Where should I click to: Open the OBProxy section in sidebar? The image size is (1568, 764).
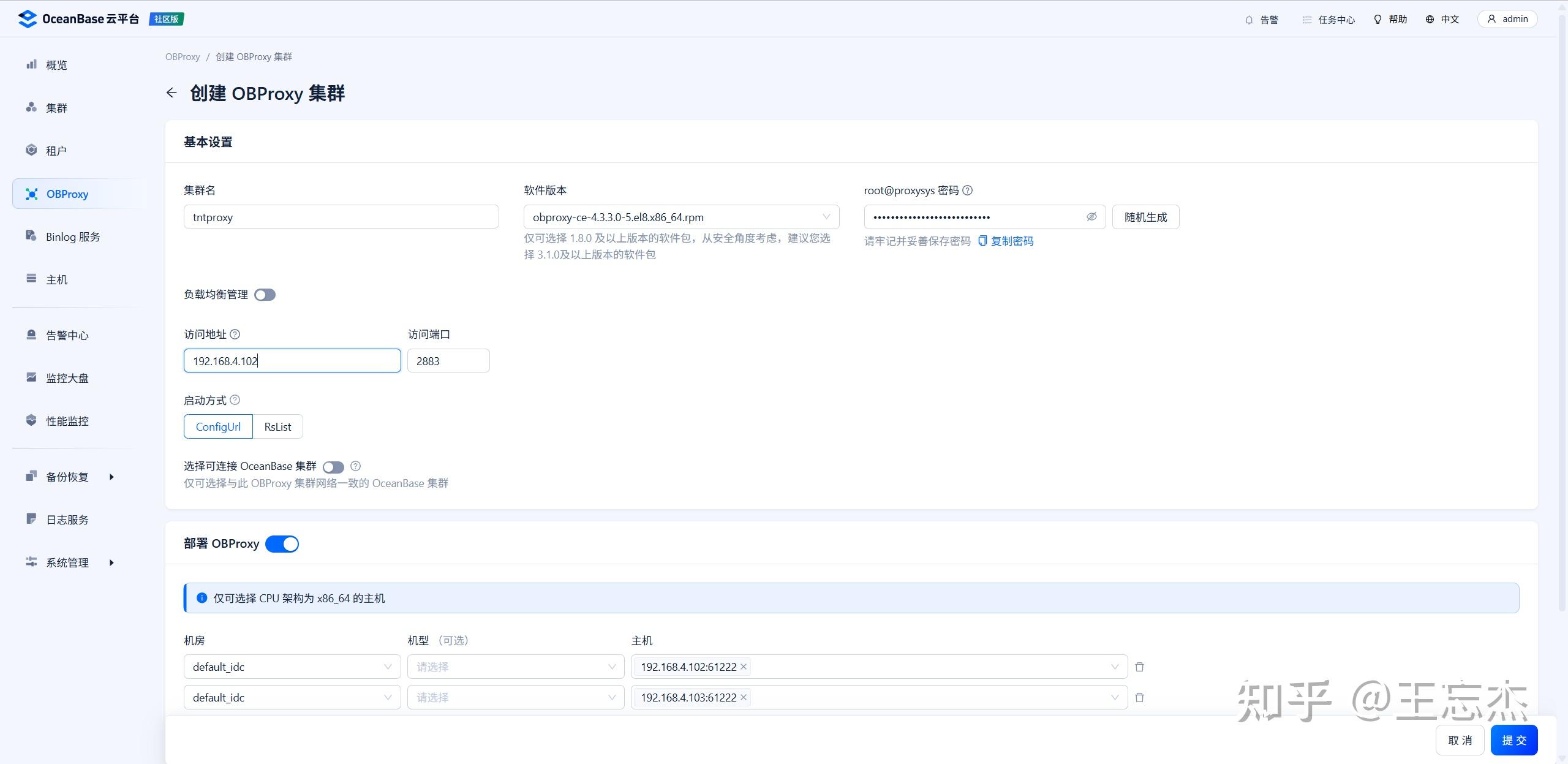point(67,194)
